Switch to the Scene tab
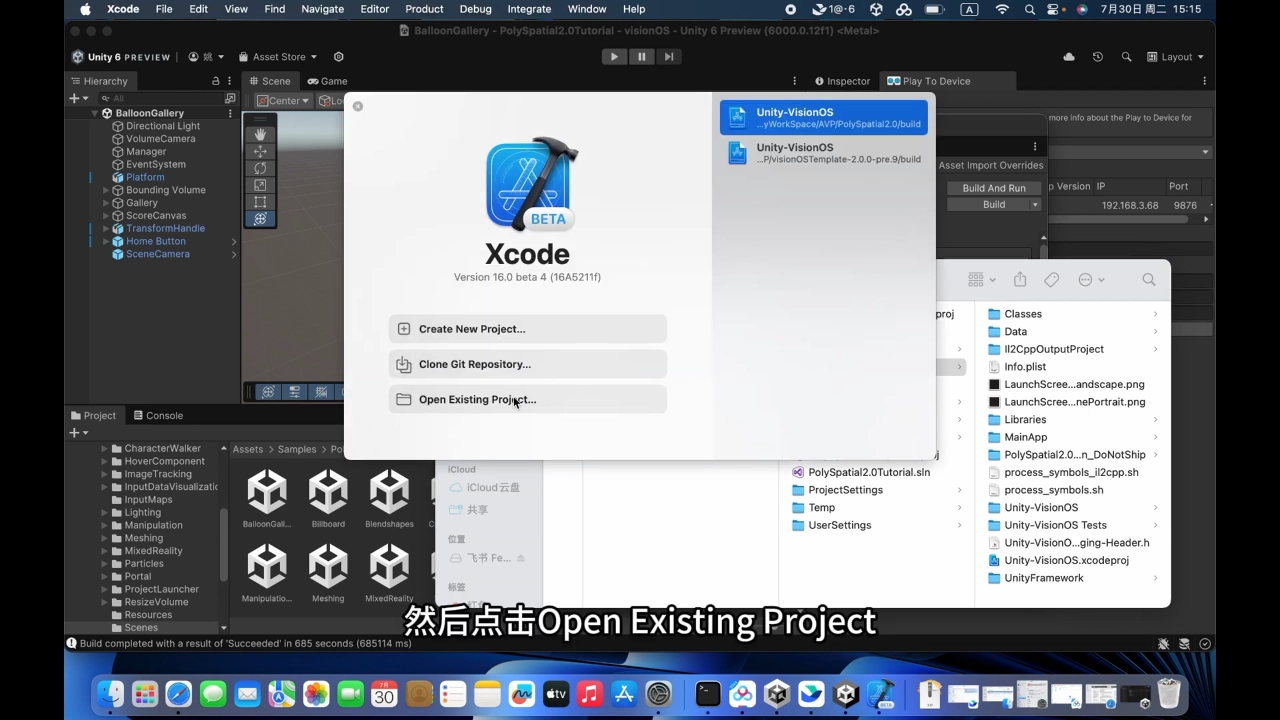The height and width of the screenshot is (720, 1280). (270, 81)
